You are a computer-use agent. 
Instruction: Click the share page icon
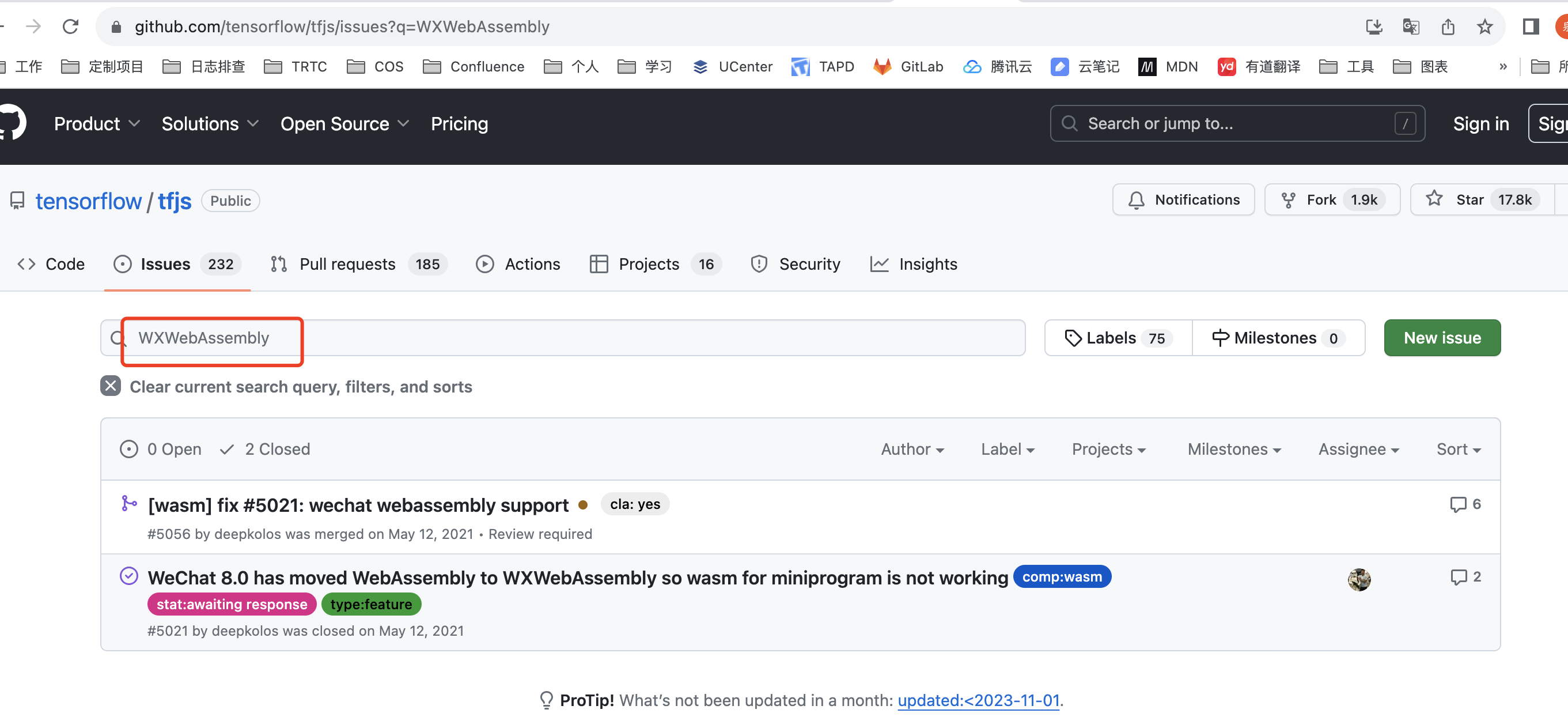pos(1448,26)
